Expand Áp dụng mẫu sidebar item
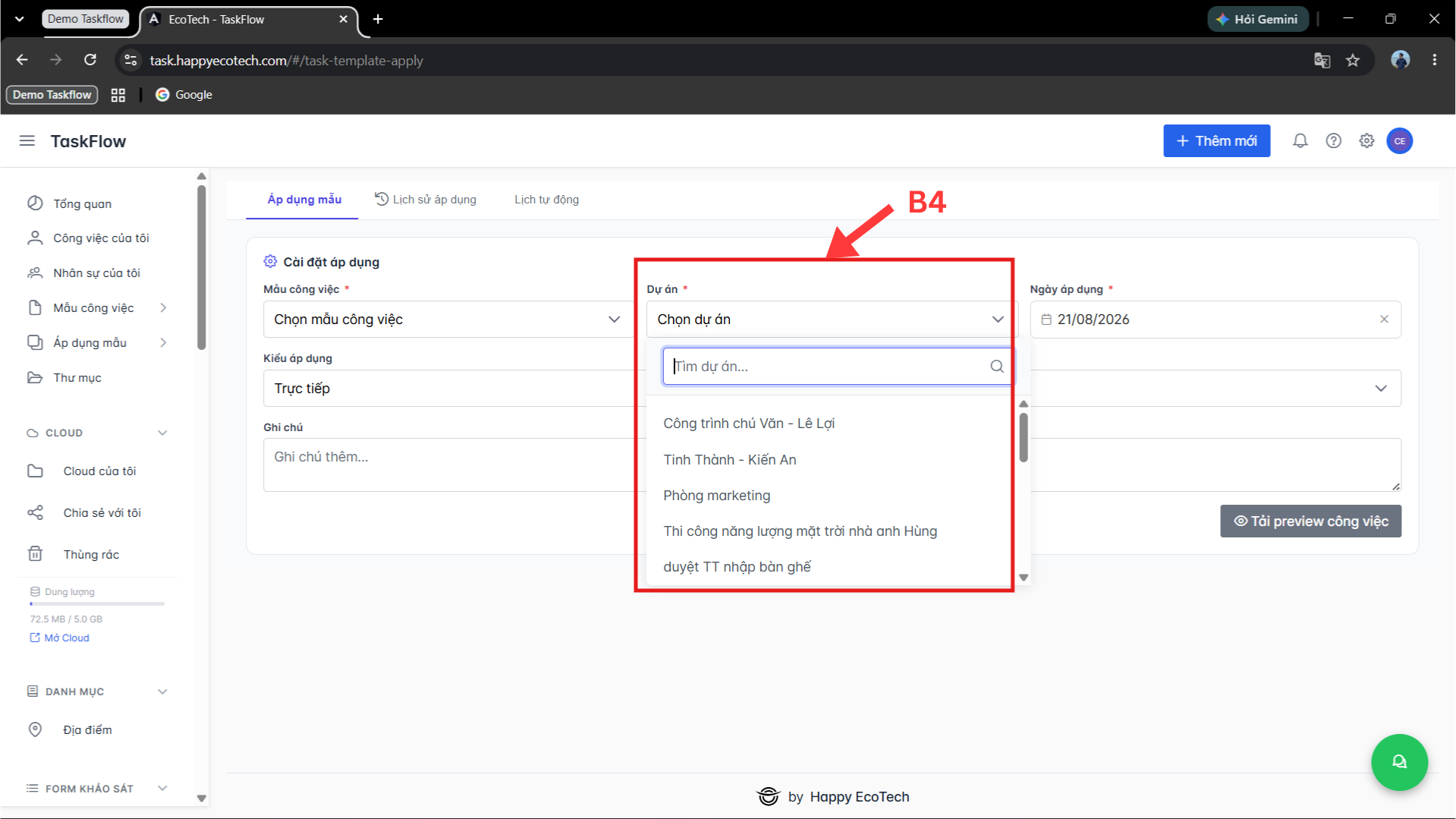 (x=96, y=343)
